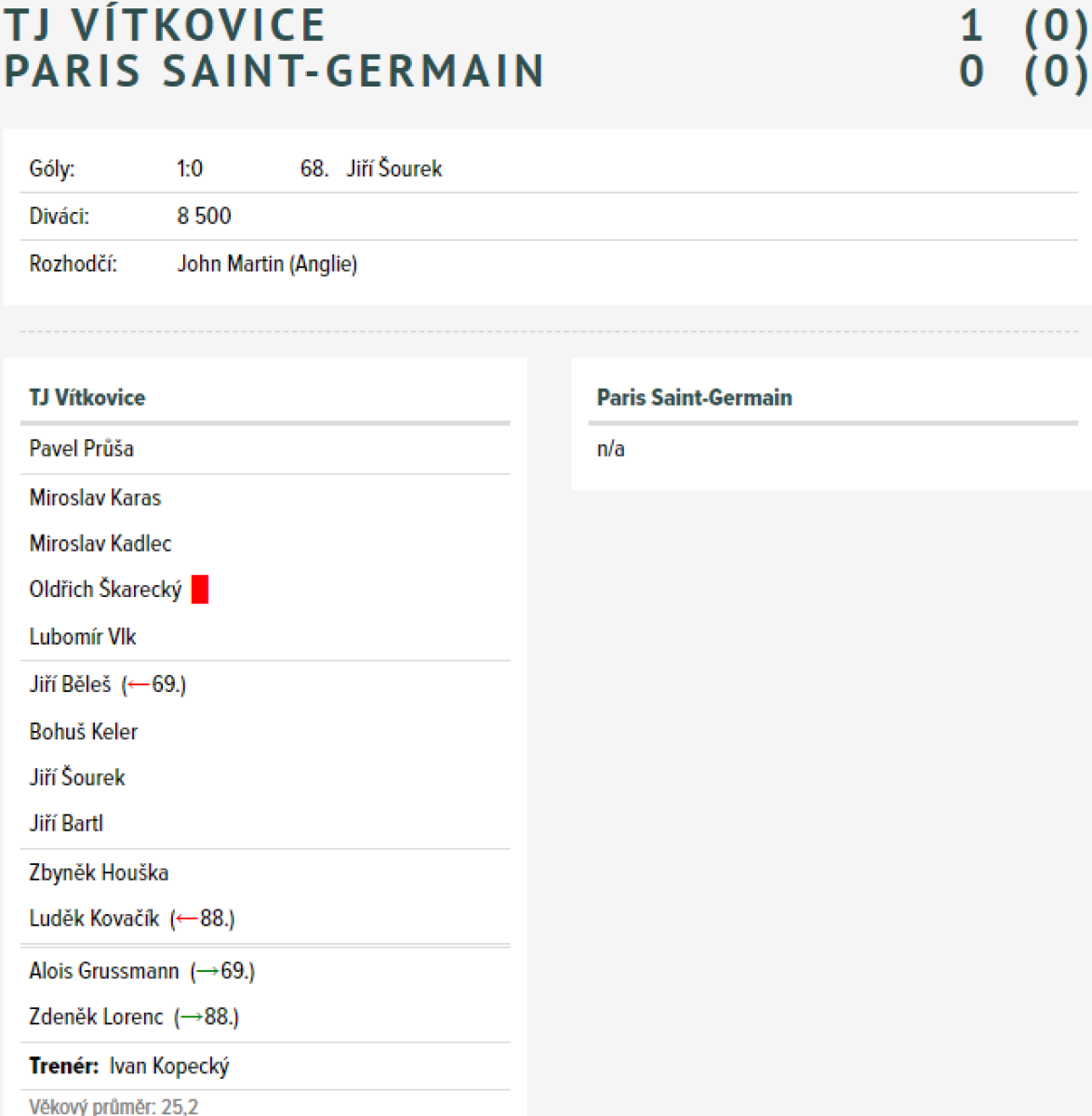Click the Paris Saint-Germain lineup heading
The height and width of the screenshot is (1116, 1092).
[694, 398]
